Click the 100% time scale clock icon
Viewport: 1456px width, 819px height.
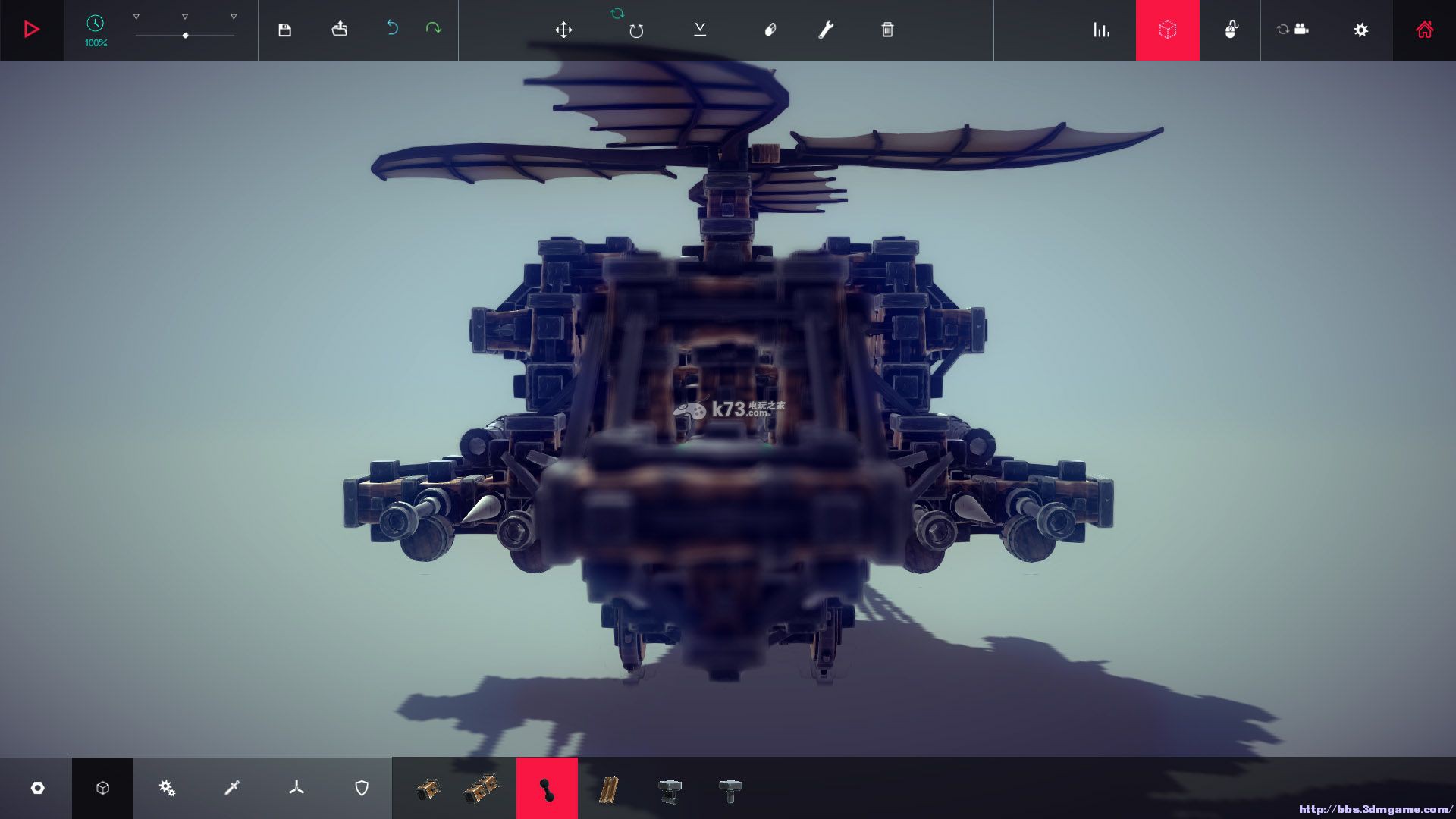click(96, 24)
